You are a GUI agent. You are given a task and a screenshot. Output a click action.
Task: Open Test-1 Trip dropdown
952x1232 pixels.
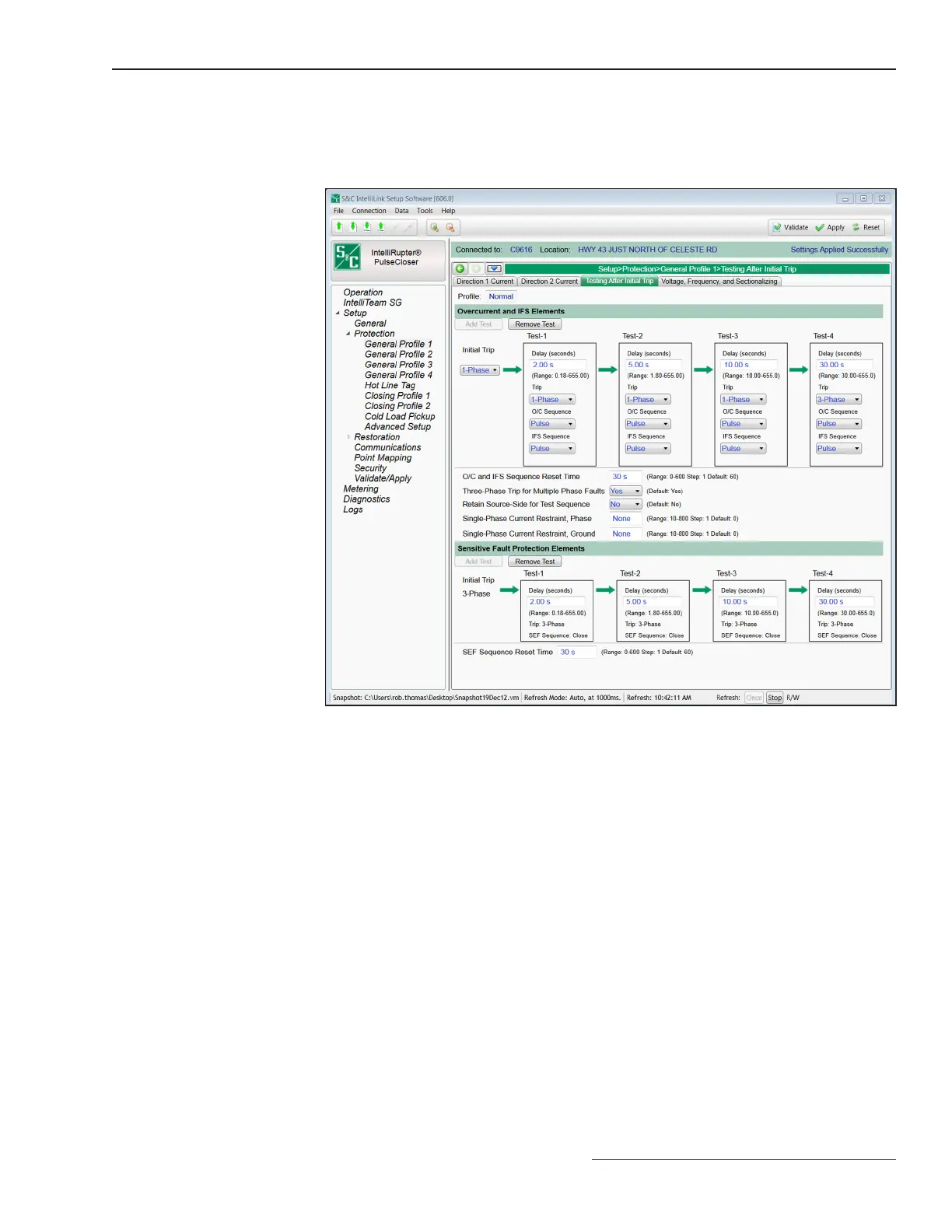coord(552,400)
